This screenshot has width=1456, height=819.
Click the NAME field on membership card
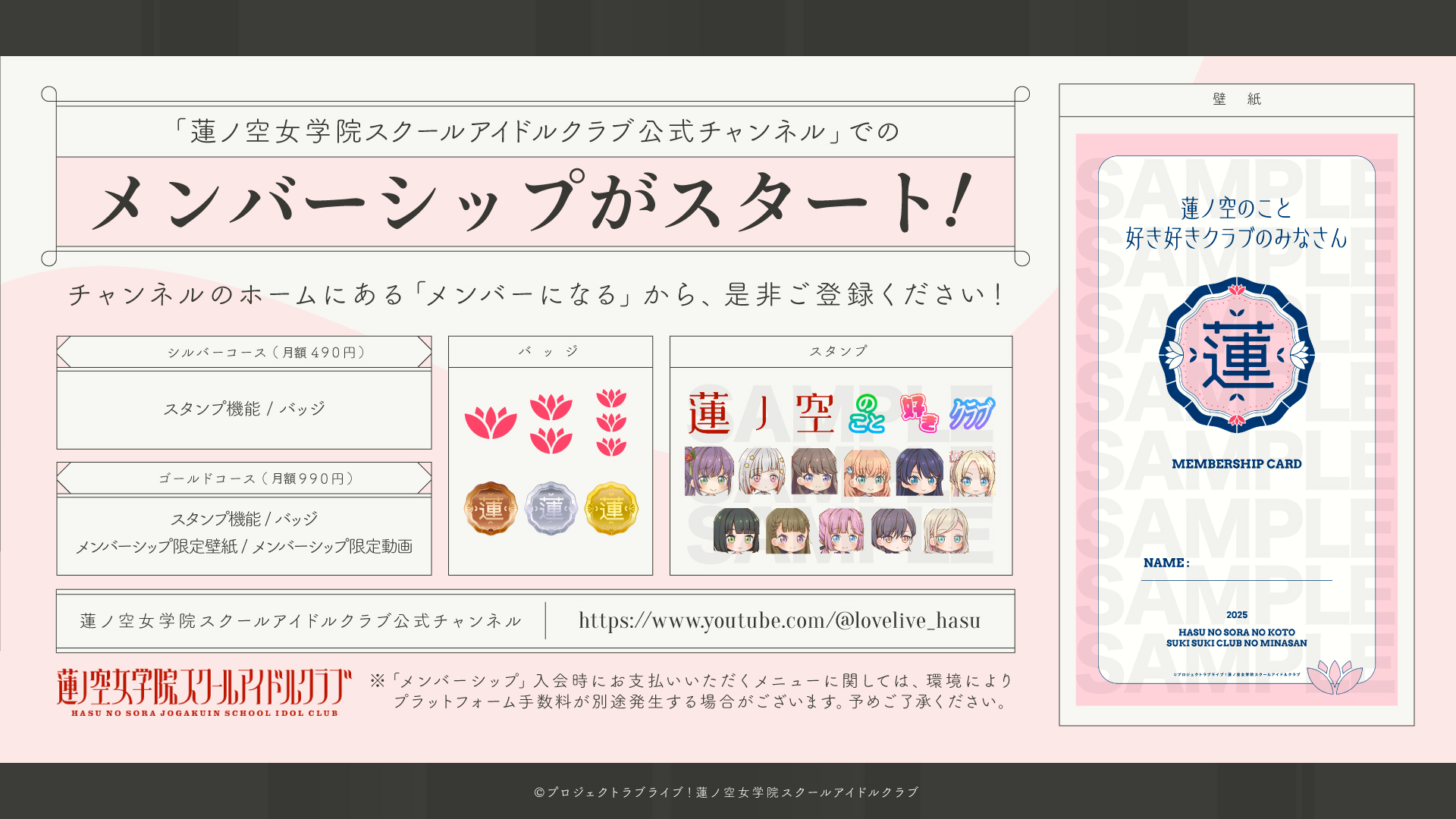[x=1237, y=563]
